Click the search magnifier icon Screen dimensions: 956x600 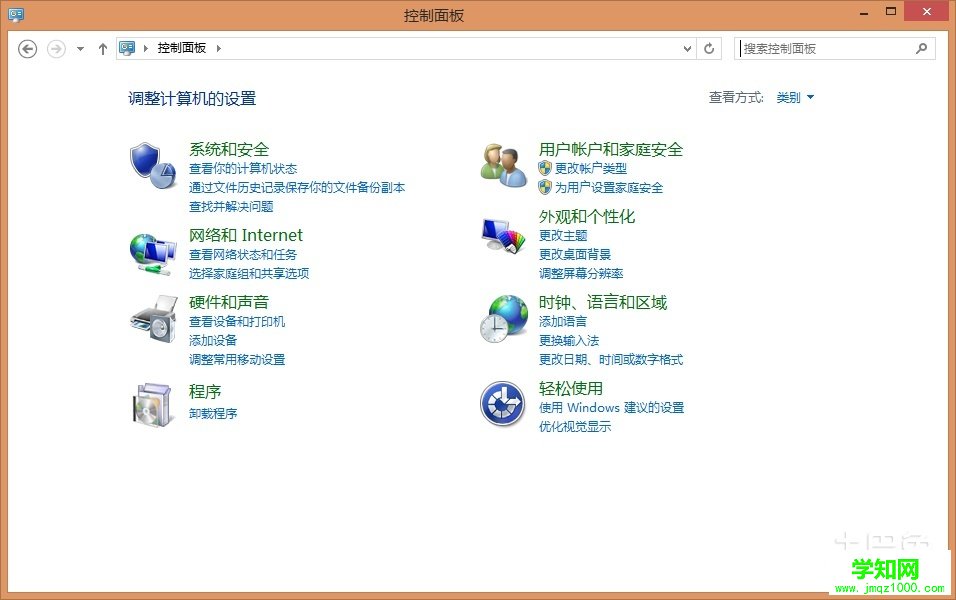[x=921, y=48]
